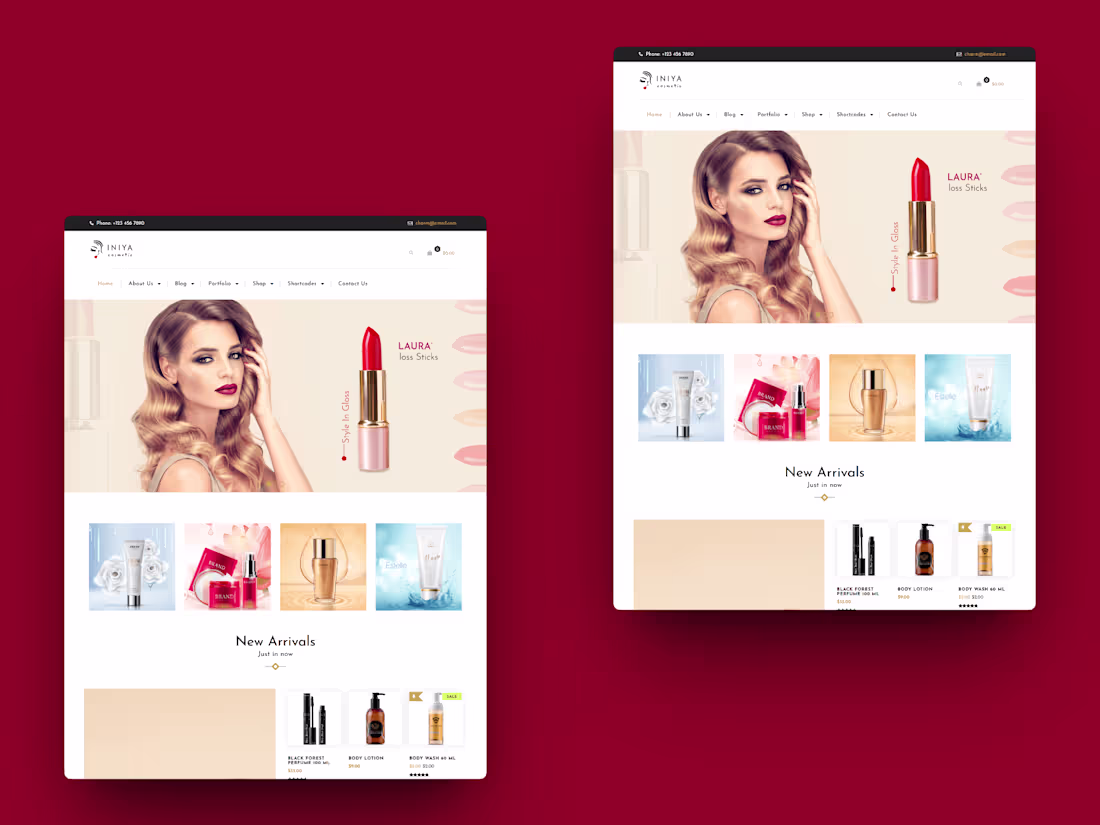Click the SALE label on Body Wash
Image resolution: width=1100 pixels, height=825 pixels.
coord(1000,527)
